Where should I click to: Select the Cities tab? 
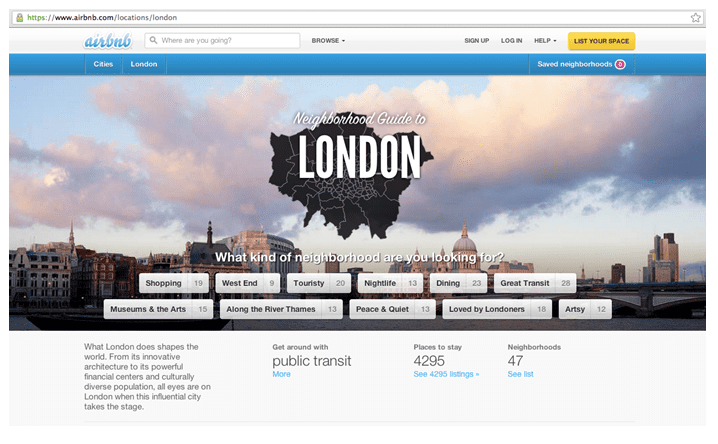[x=103, y=65]
